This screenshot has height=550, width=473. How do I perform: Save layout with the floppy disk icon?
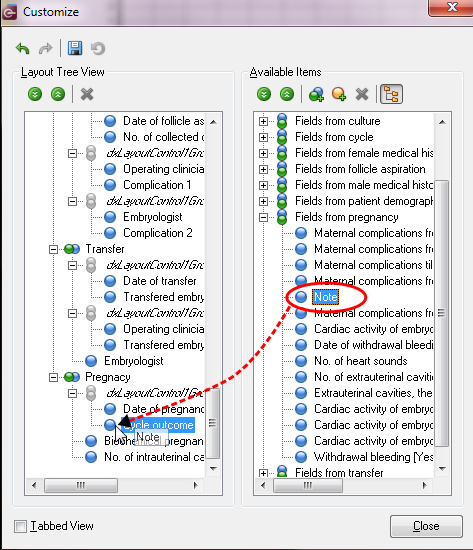(75, 48)
